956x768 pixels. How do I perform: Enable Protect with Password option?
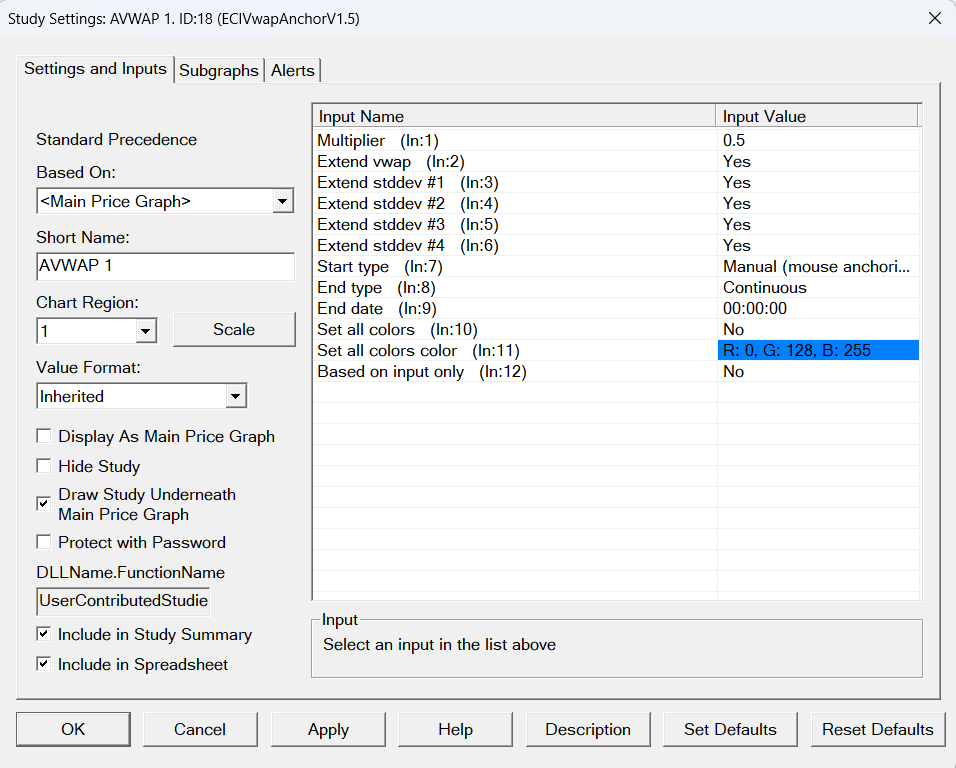pyautogui.click(x=44, y=542)
